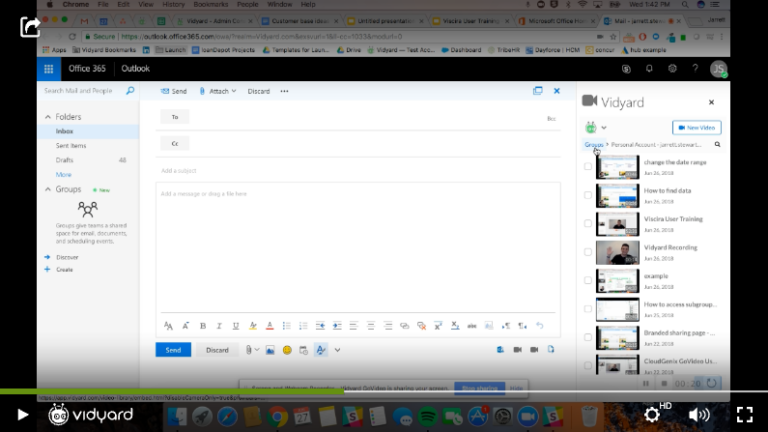Open the font color picker

click(x=269, y=326)
